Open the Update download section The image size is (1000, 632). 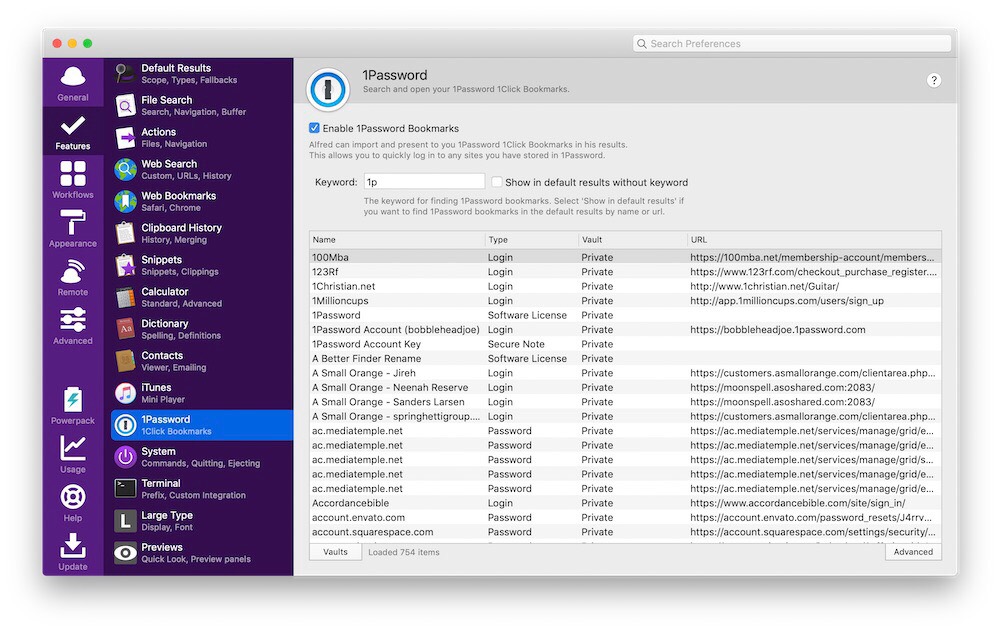click(x=73, y=552)
